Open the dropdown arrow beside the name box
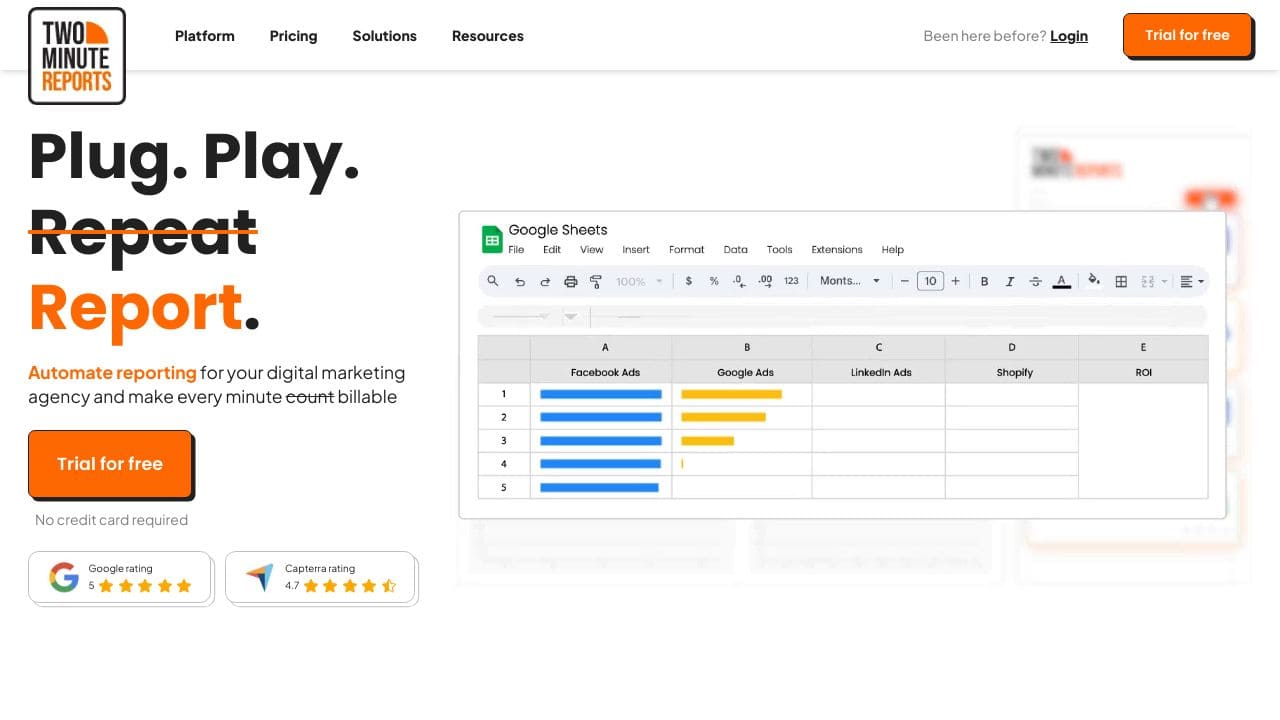 571,317
